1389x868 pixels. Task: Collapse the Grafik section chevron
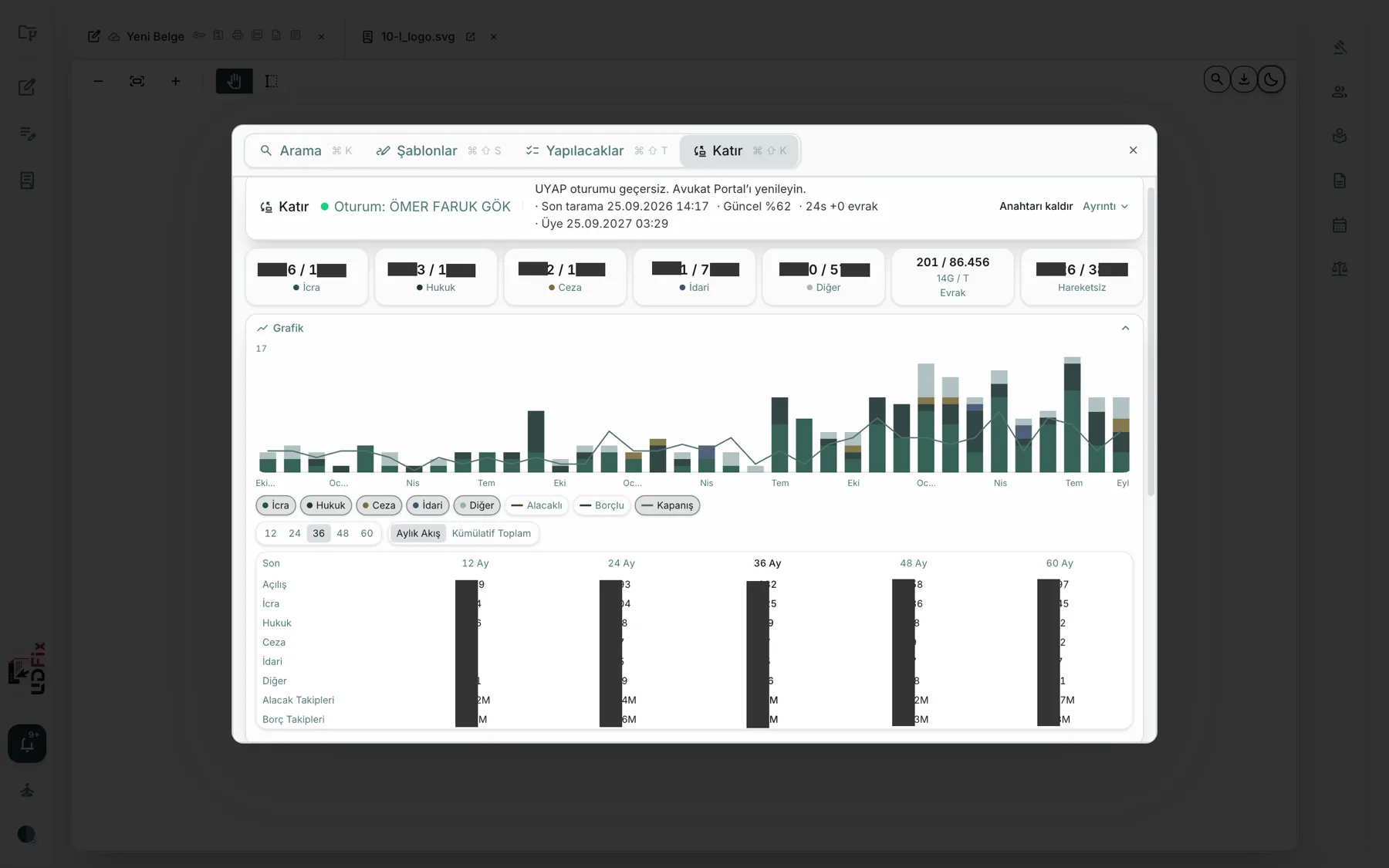pos(1125,328)
